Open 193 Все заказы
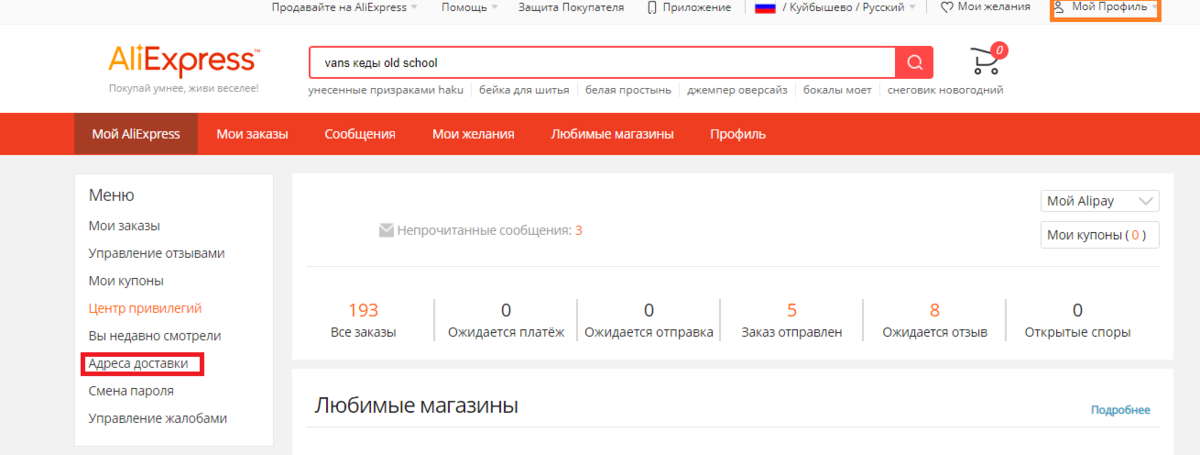 click(363, 320)
